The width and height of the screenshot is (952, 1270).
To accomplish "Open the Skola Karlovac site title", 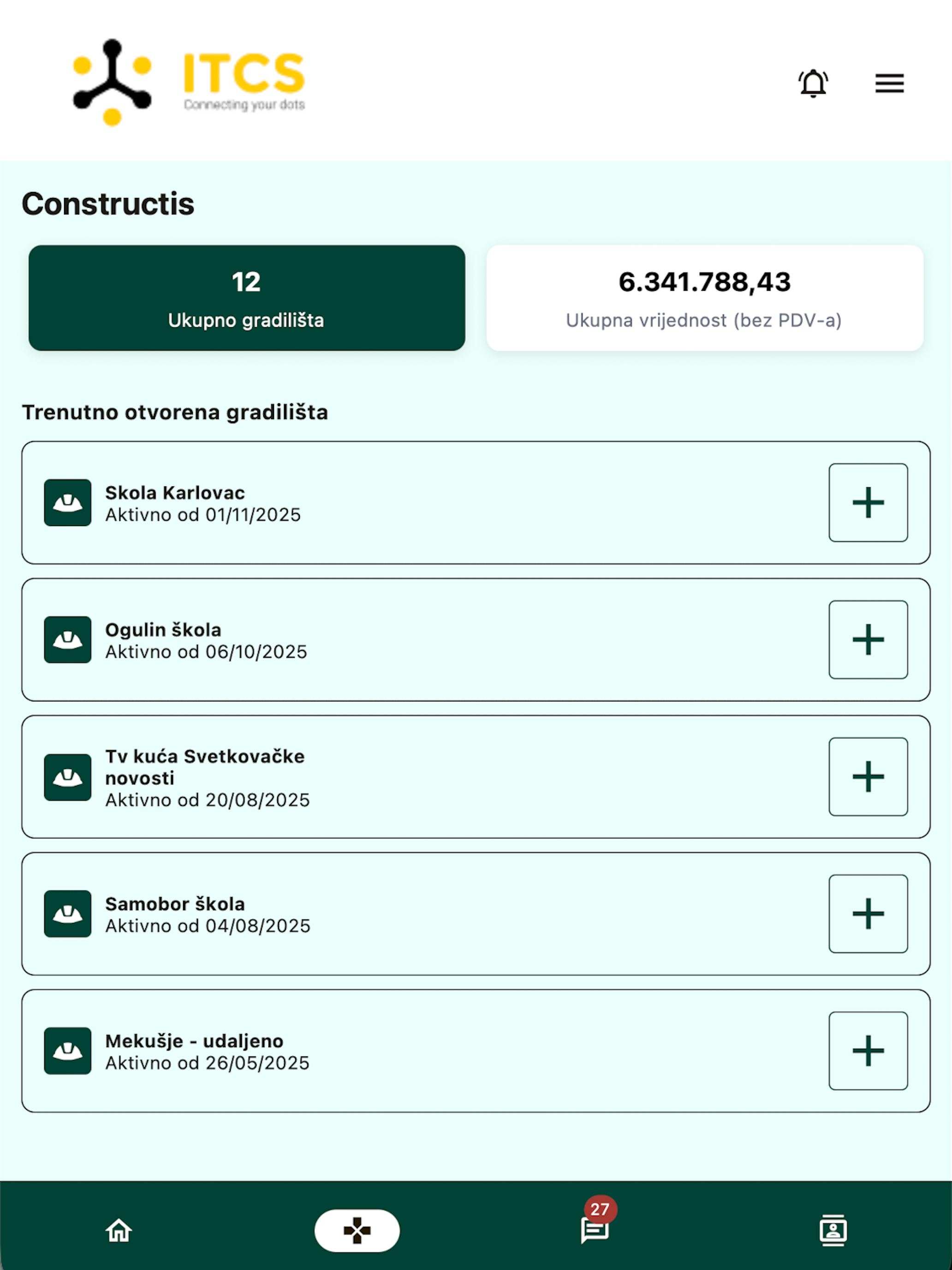I will coord(175,492).
